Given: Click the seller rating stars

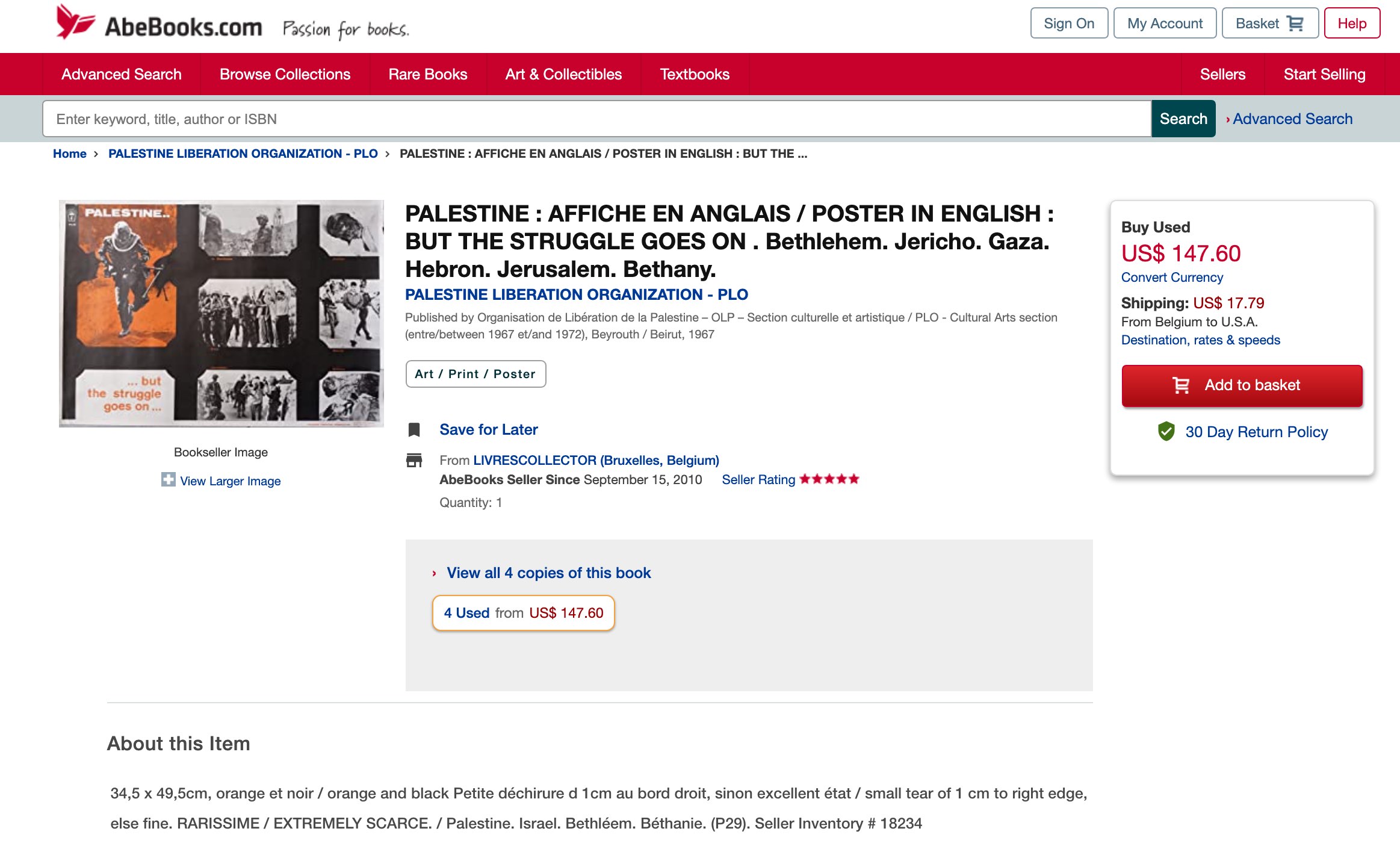Looking at the screenshot, I should pyautogui.click(x=829, y=479).
